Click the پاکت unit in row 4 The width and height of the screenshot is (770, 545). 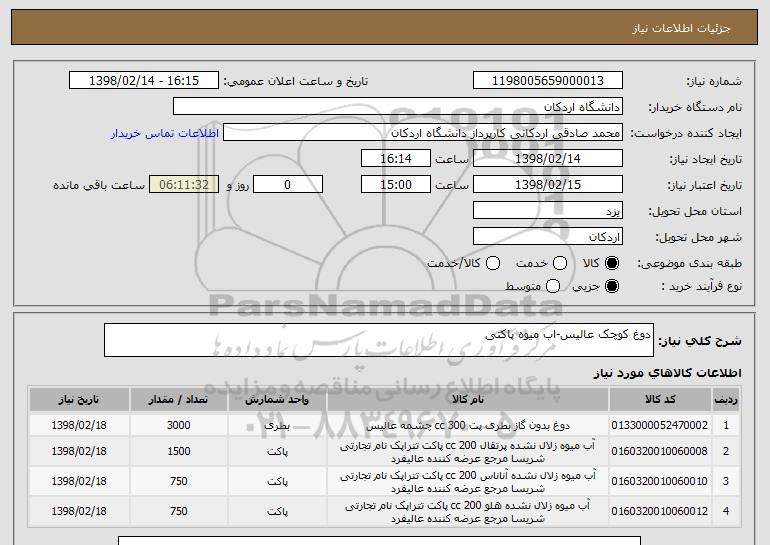[277, 512]
